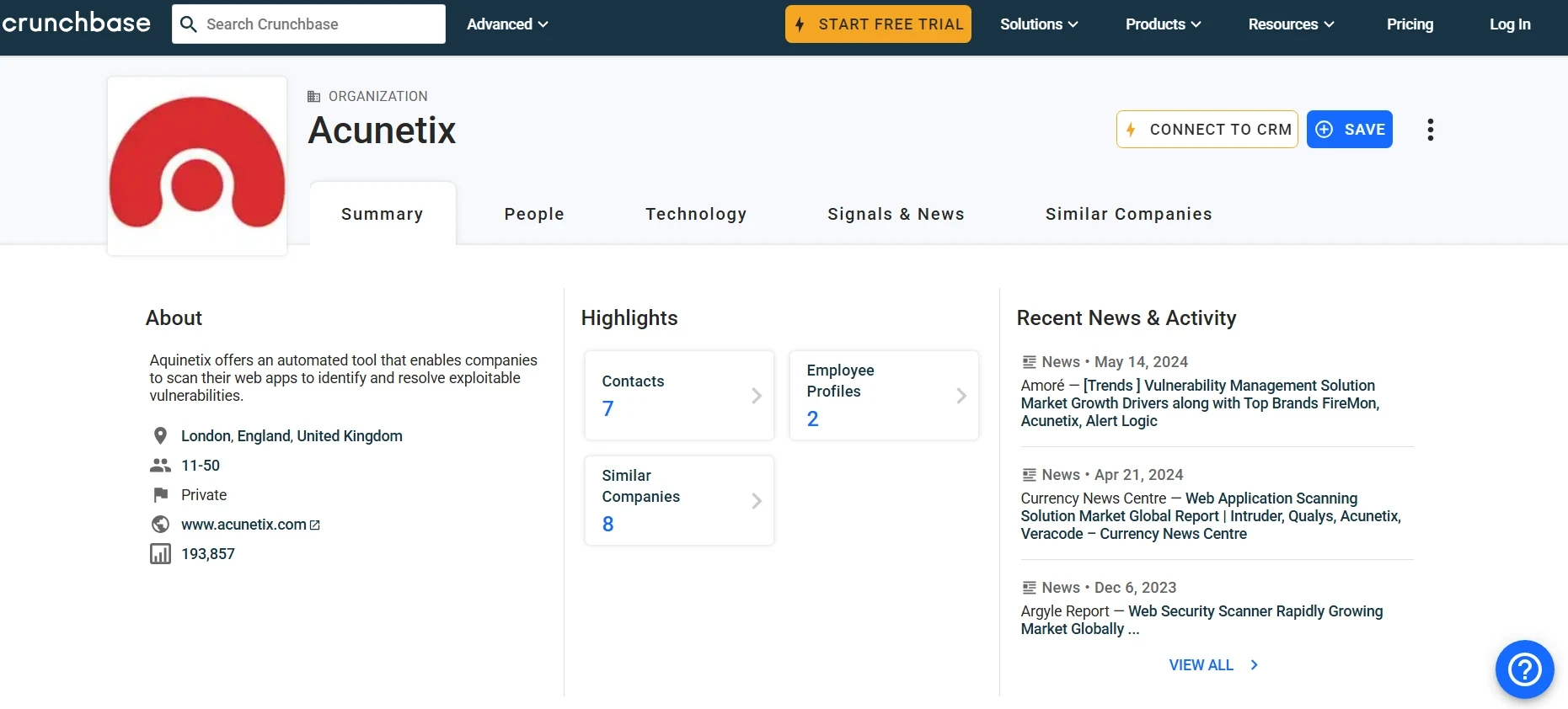The height and width of the screenshot is (709, 1568).
Task: Open Web Security Scanner Rapidly Growing article
Action: coord(1201,620)
